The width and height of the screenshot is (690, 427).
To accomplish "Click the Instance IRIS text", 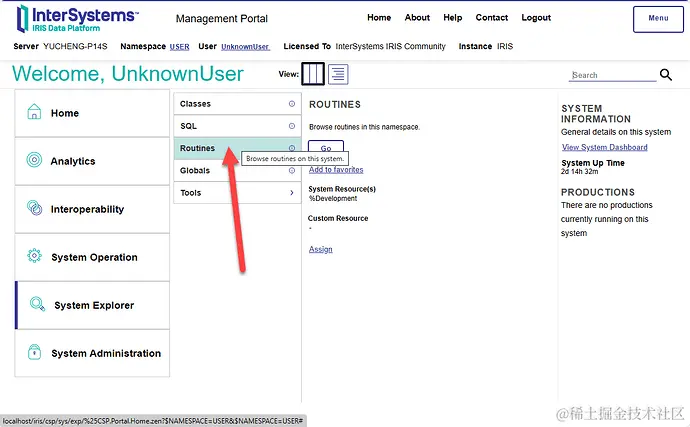I will click(x=486, y=46).
